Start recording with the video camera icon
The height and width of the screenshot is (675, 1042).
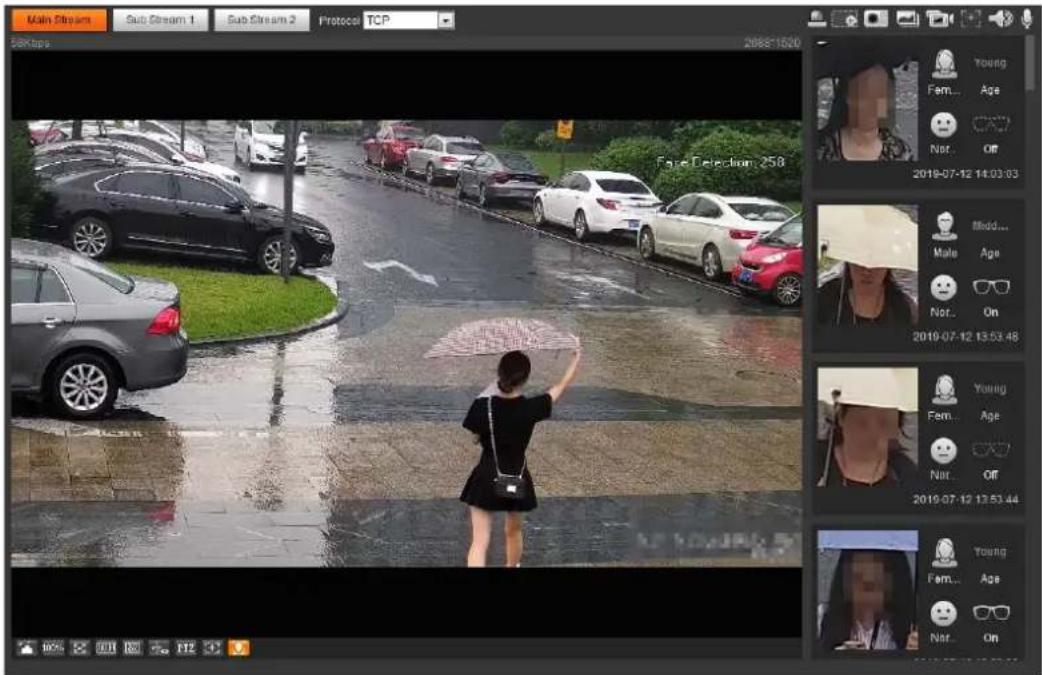939,19
